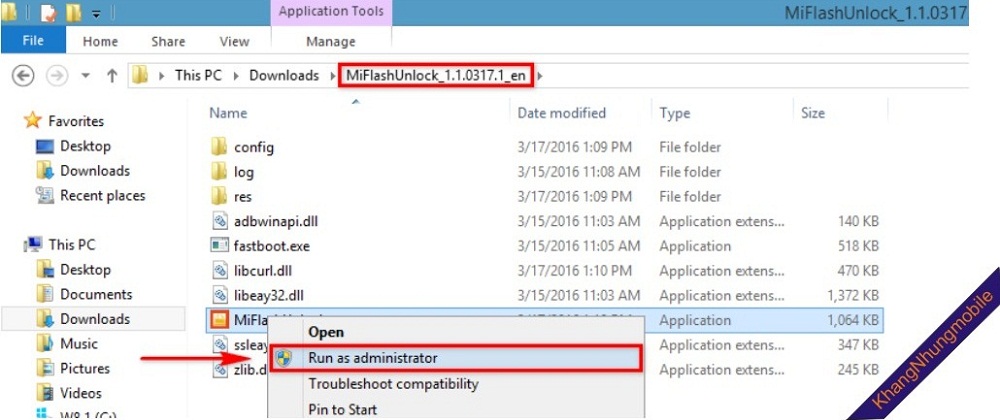Image resolution: width=1000 pixels, height=420 pixels.
Task: Select Documents in the navigation pane
Action: coord(96,294)
